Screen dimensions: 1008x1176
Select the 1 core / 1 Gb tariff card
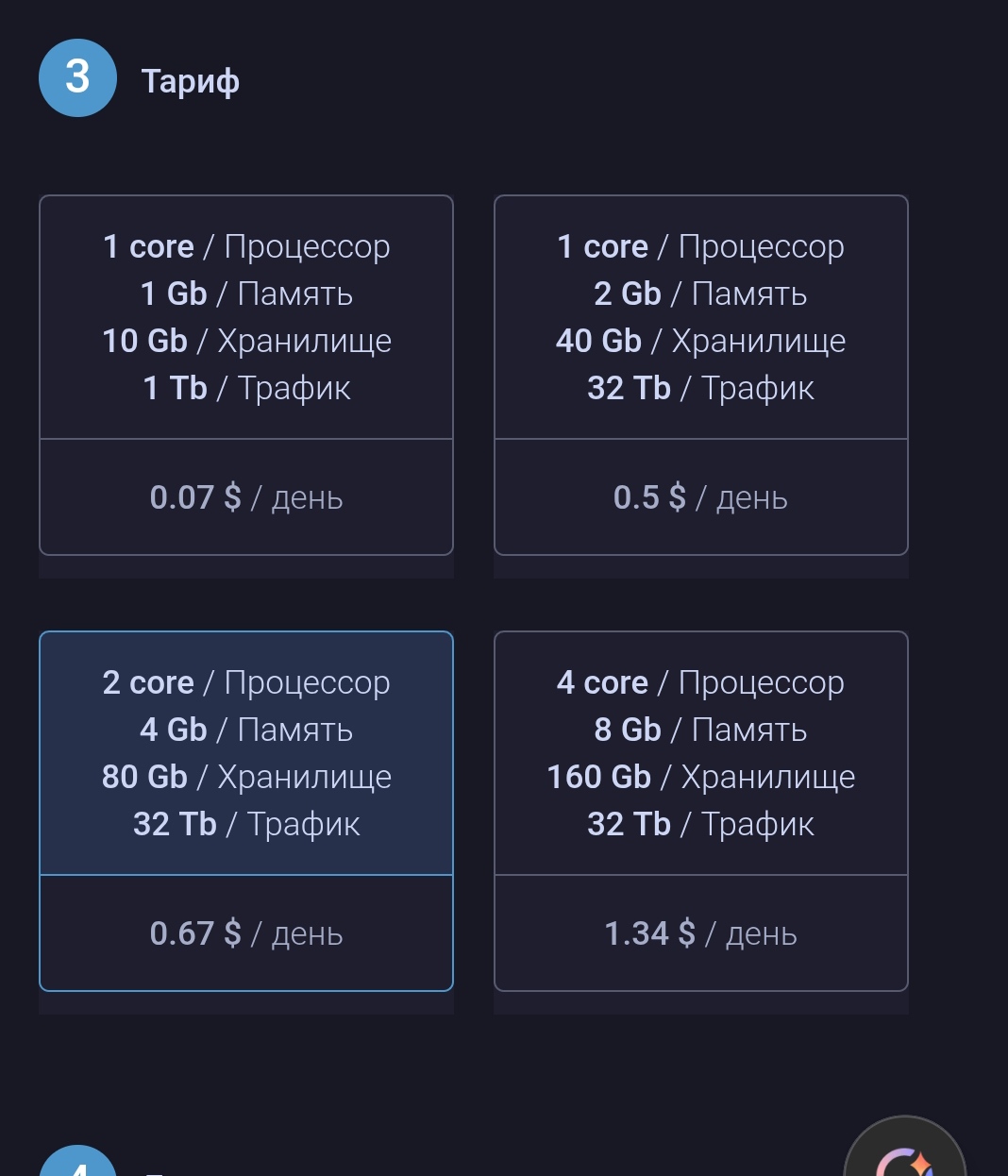(246, 375)
